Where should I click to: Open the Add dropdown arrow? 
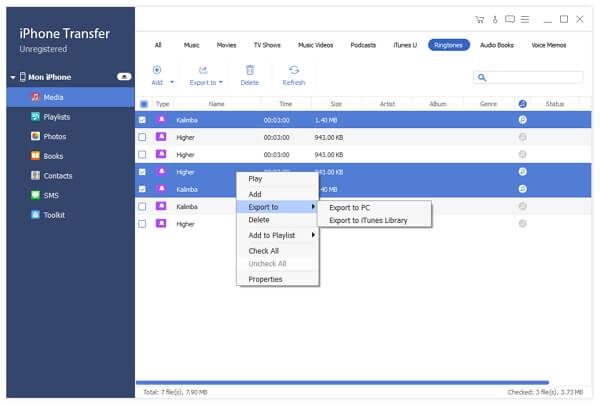172,82
